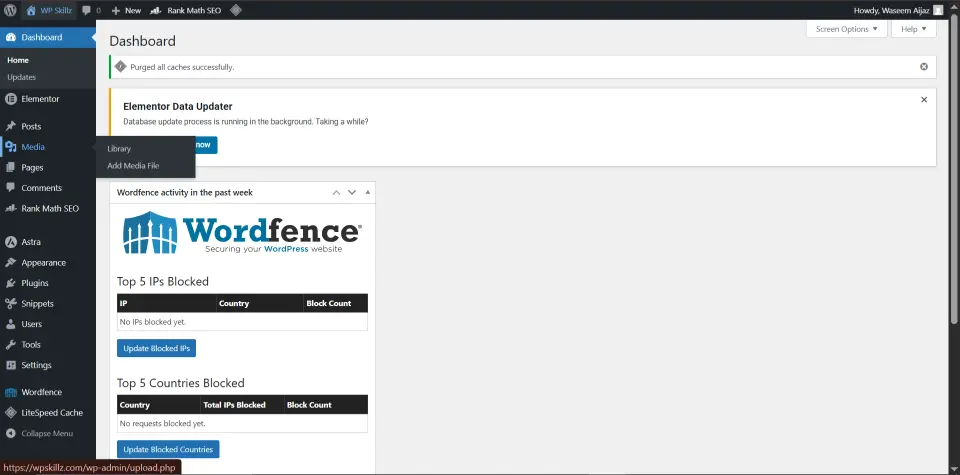Click 'No IPs blocked yet.' cell
The width and height of the screenshot is (960, 475).
(x=242, y=321)
